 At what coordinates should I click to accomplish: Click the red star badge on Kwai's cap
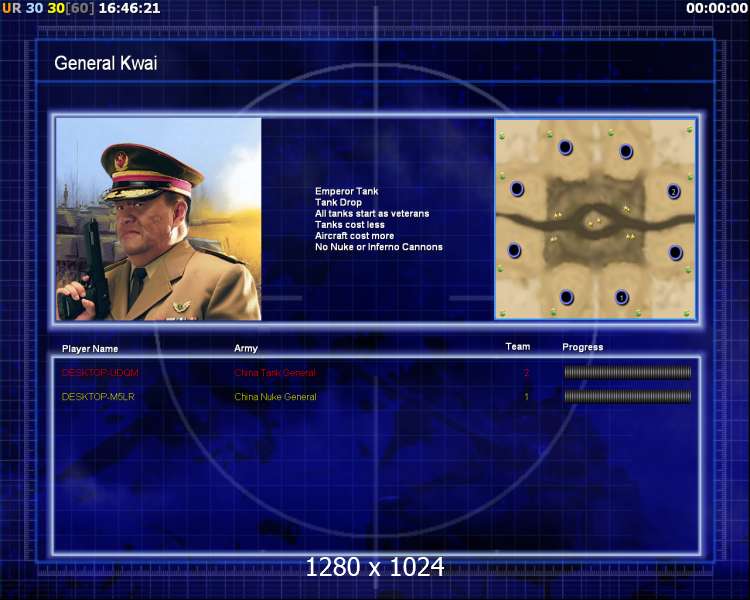click(121, 160)
